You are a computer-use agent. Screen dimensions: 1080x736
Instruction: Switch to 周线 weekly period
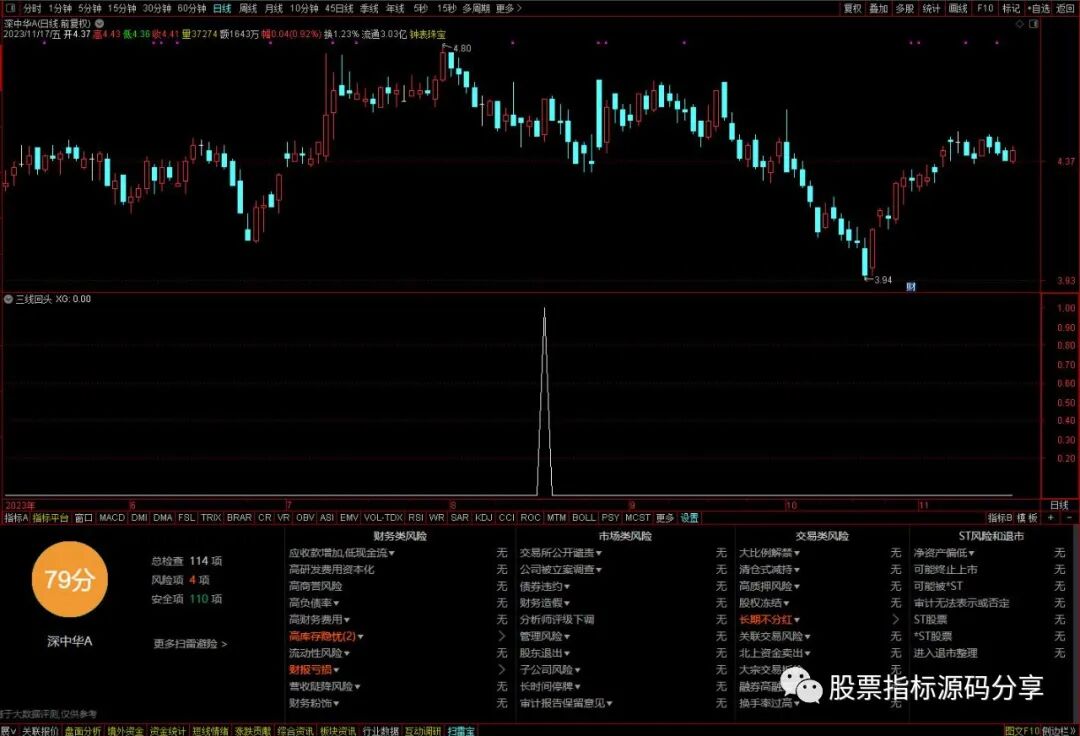(248, 8)
